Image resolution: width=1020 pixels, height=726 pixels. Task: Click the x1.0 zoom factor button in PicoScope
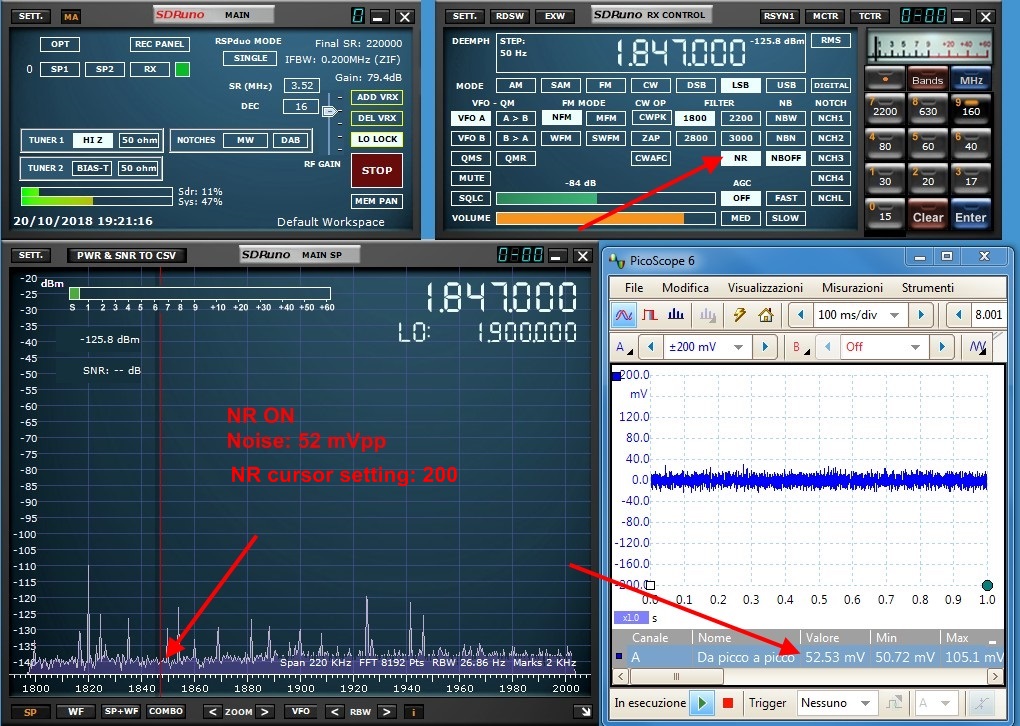(x=630, y=617)
